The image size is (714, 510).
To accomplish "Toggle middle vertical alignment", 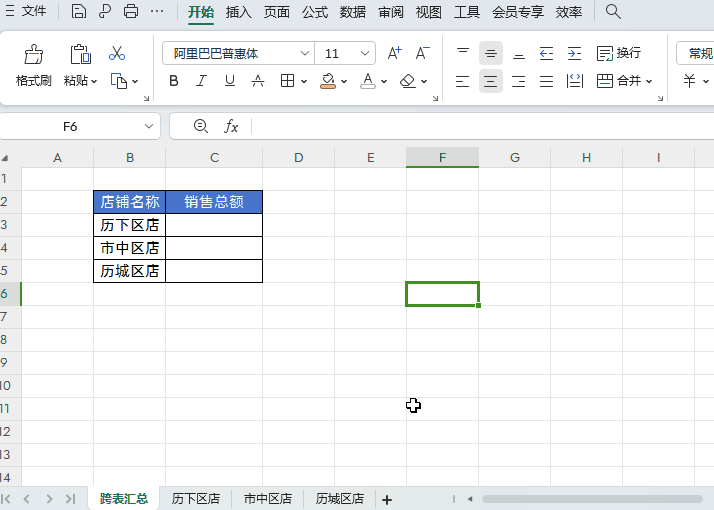I will 491,53.
